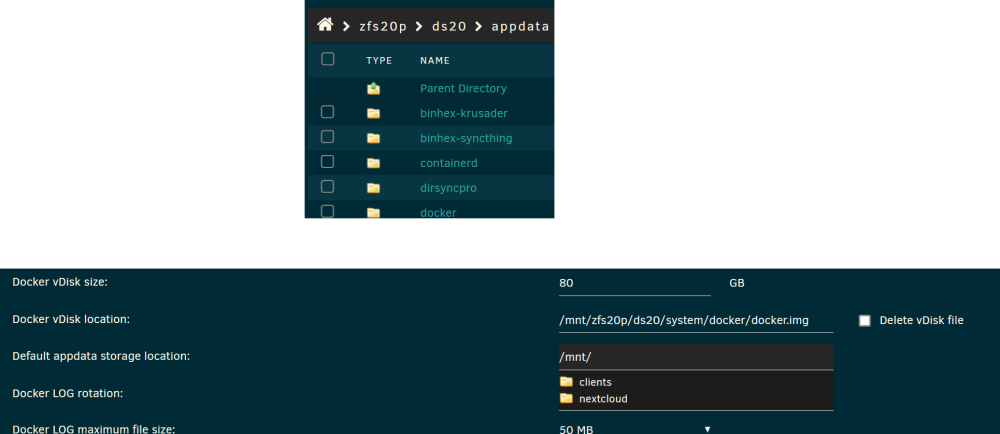Select the dirsyncpro row checkbox
1000x434 pixels.
327,187
